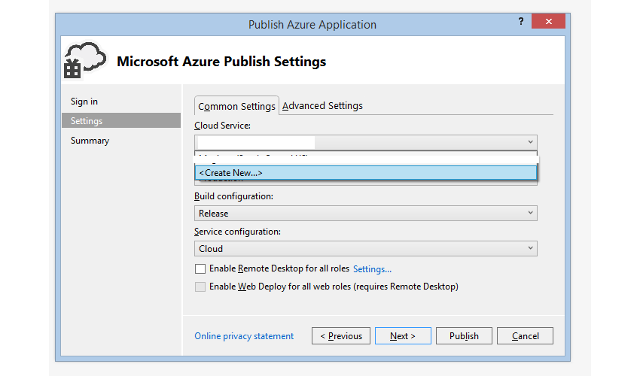Click the Next > button
This screenshot has height=376, width=640.
coord(403,336)
